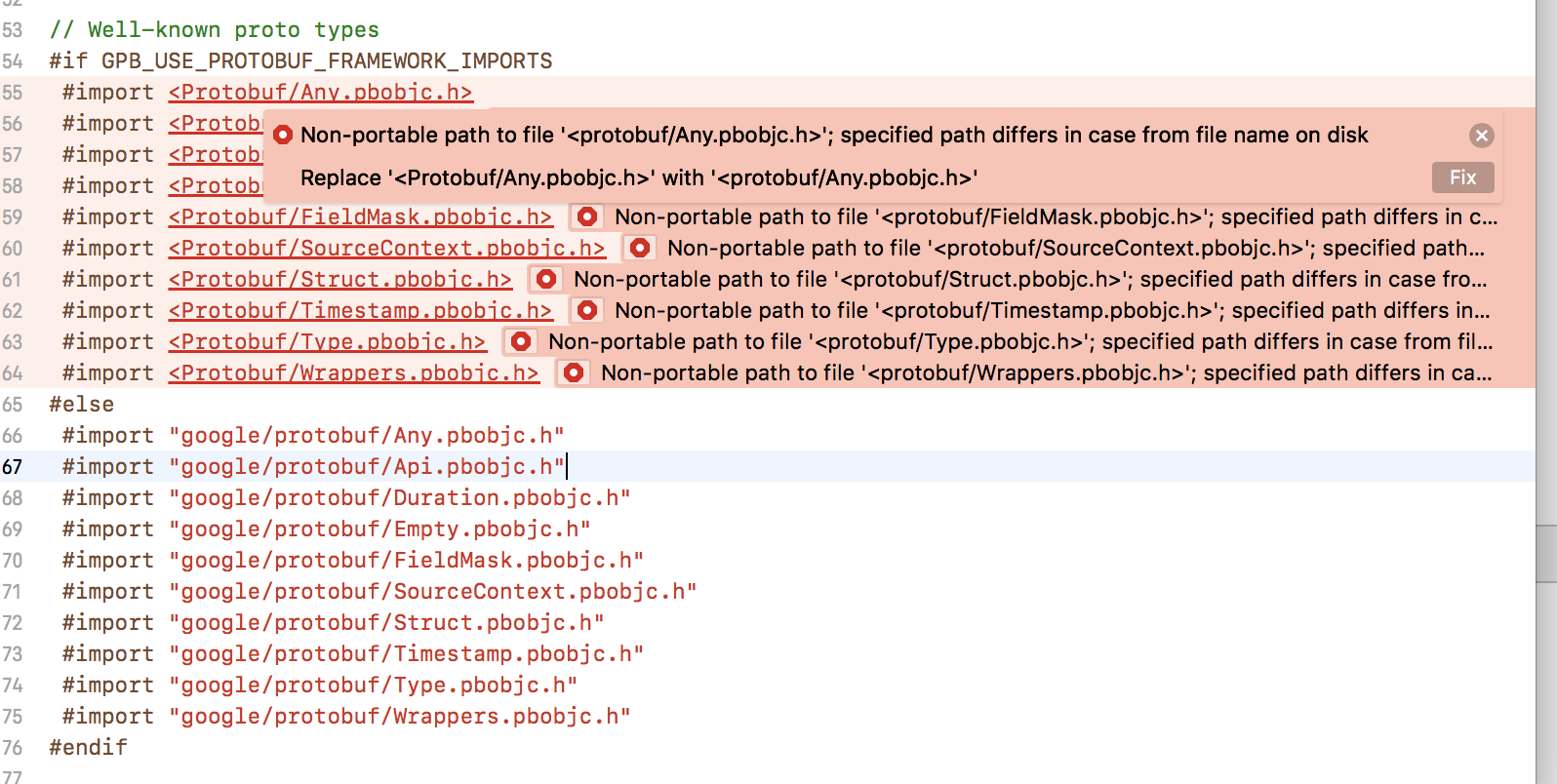Image resolution: width=1557 pixels, height=784 pixels.
Task: Click "google/protobuf/FieldMask.pbobjc.h" import string
Action: click(407, 560)
